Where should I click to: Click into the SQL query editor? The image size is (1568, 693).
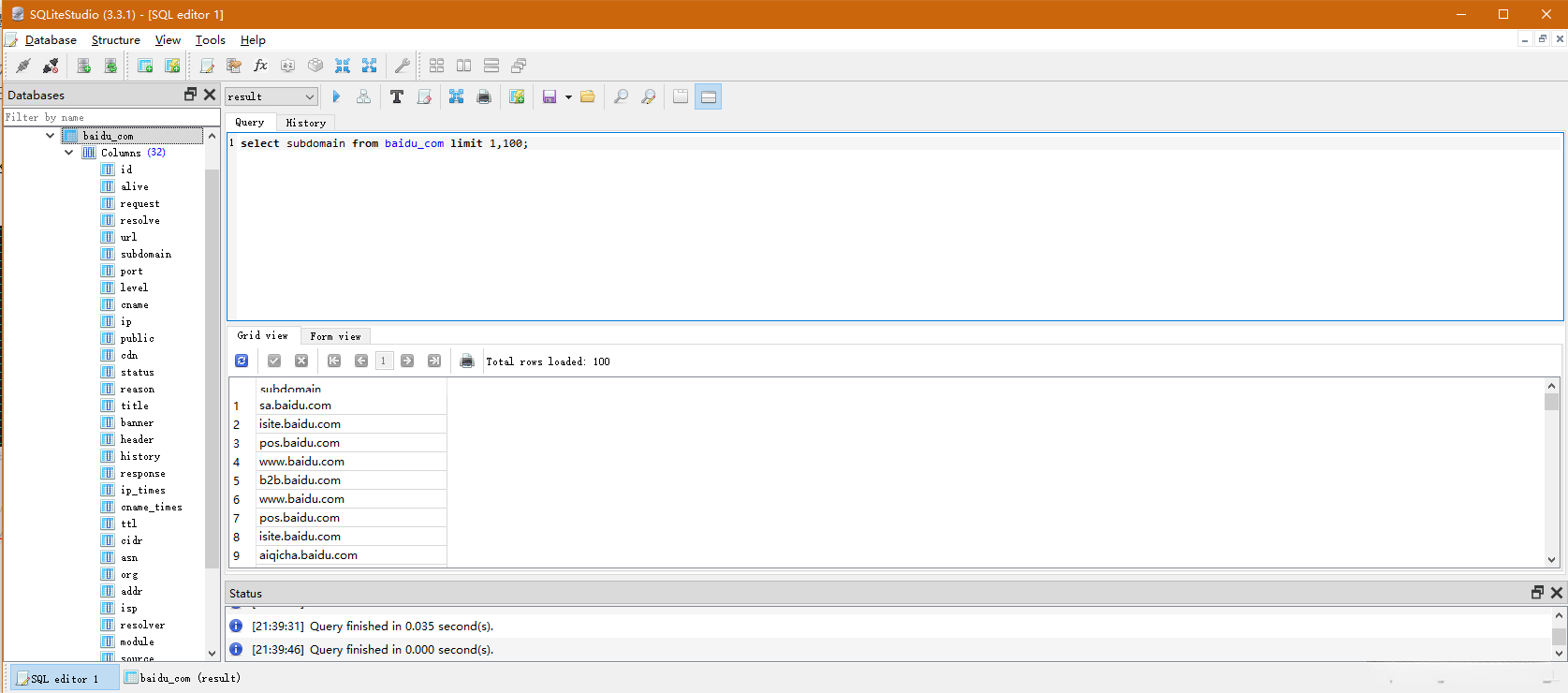[x=895, y=227]
